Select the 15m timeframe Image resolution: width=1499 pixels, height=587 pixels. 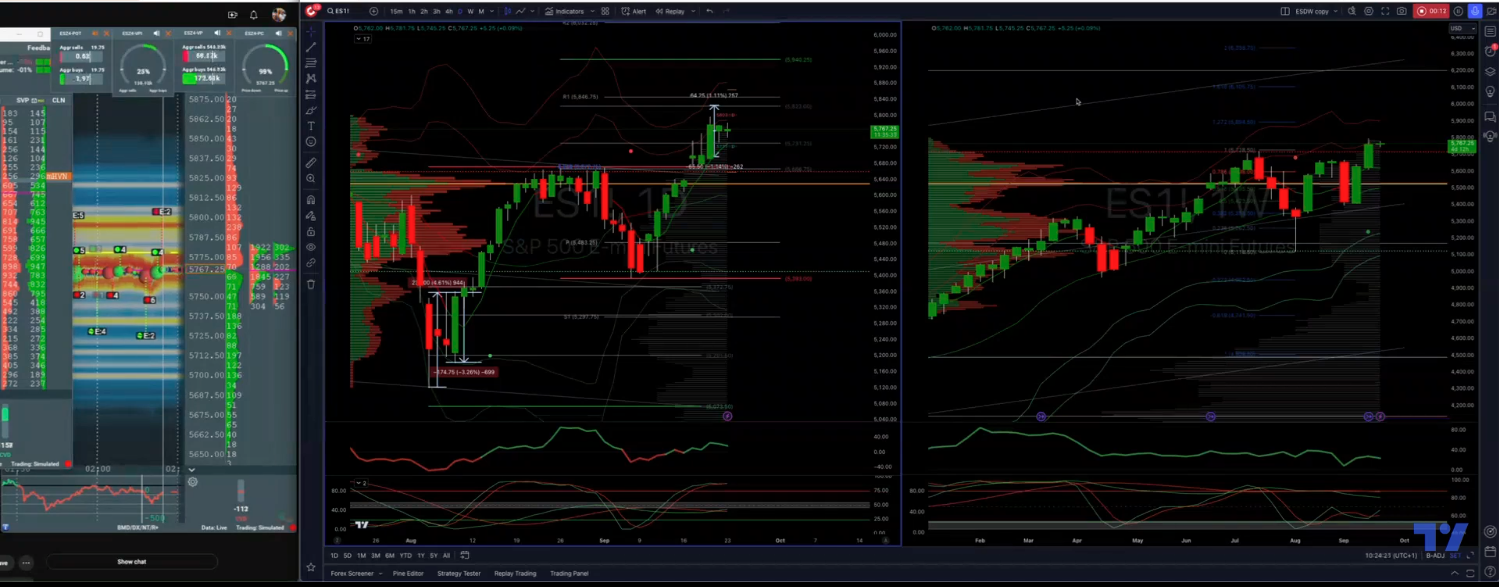click(396, 11)
